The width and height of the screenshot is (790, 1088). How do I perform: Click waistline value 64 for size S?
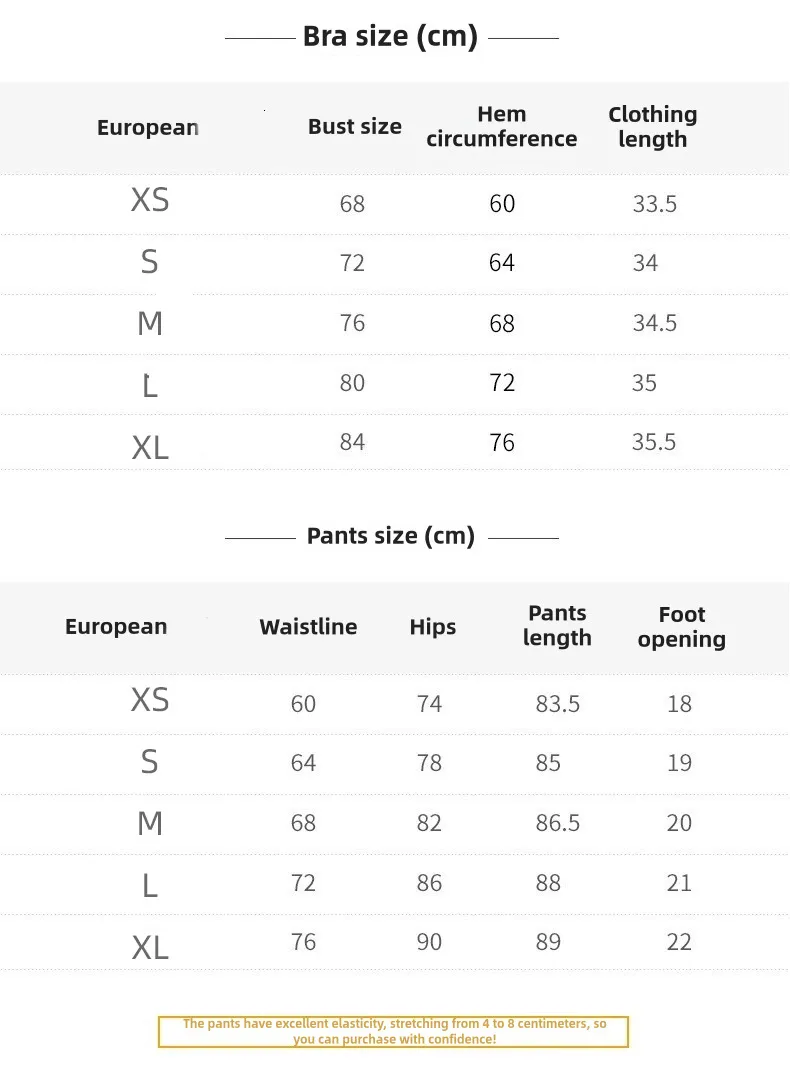[x=303, y=763]
